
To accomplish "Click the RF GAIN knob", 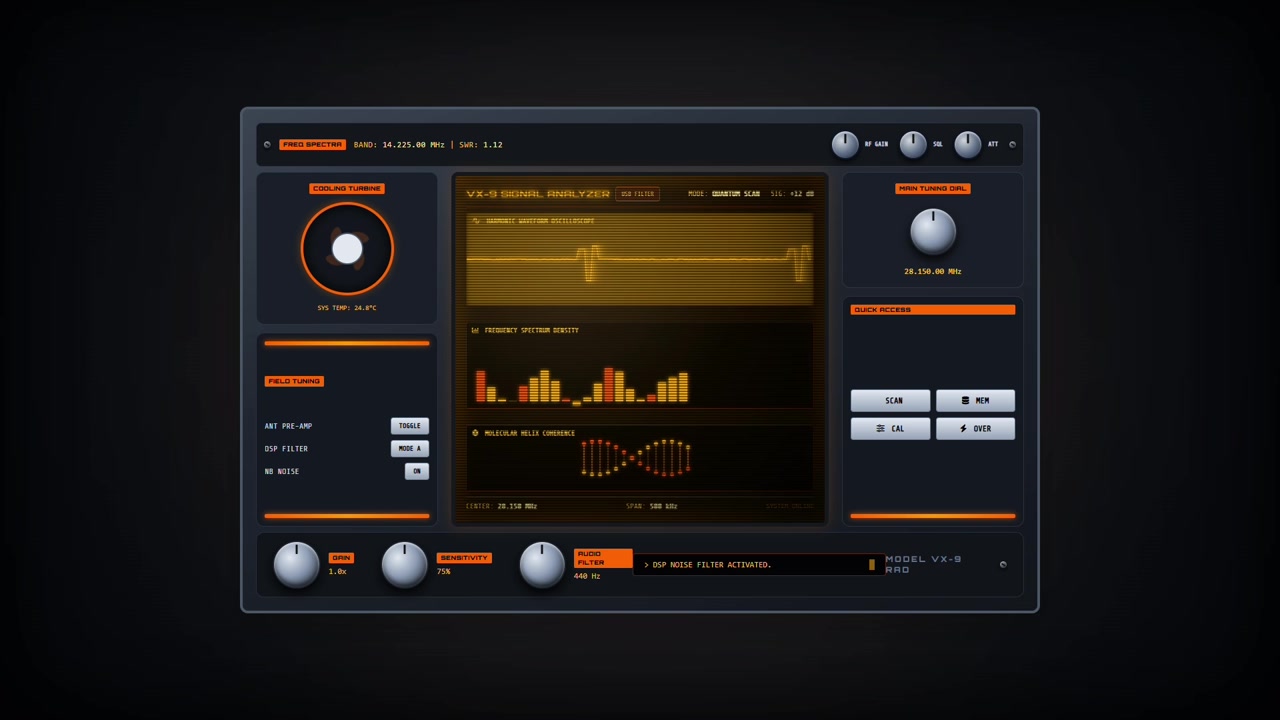I will point(845,145).
